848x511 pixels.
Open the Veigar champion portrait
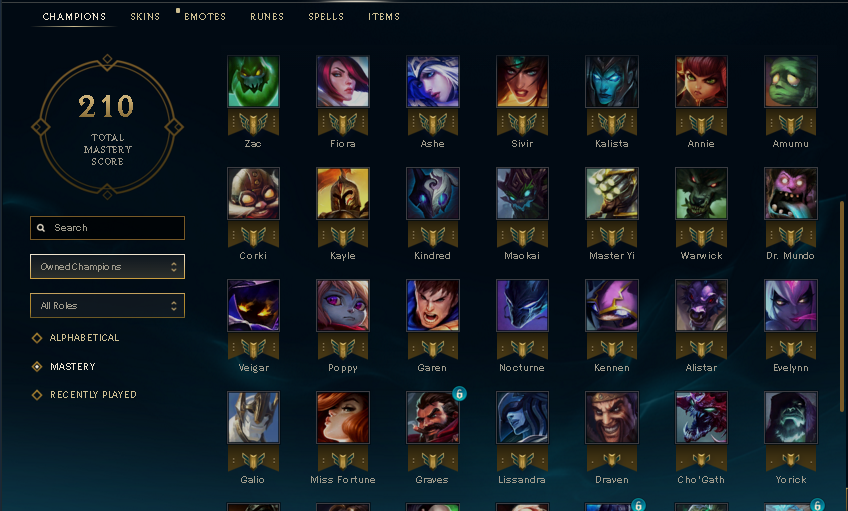[x=253, y=305]
